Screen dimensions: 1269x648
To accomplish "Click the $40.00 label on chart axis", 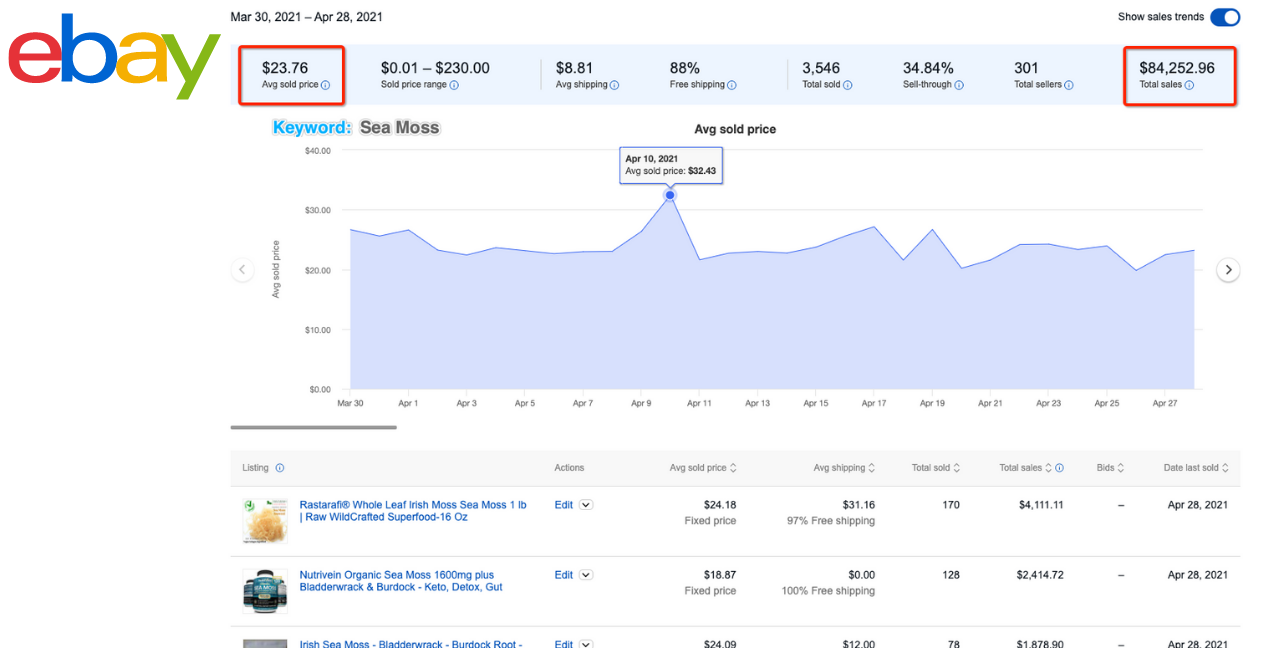I will [317, 151].
